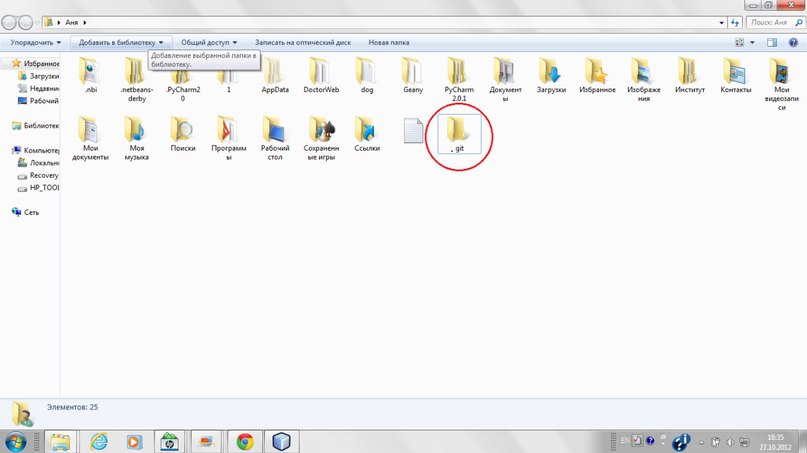
Task: Open the Recovery drive in navigation pane
Action: point(39,176)
